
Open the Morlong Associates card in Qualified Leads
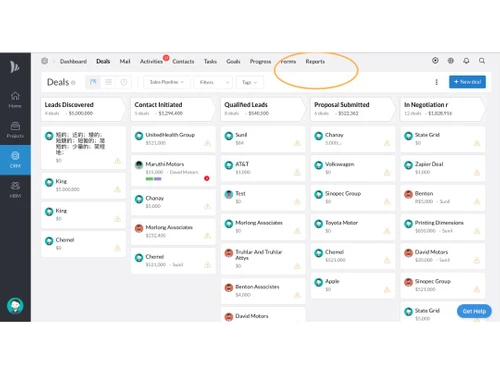[x=263, y=227]
